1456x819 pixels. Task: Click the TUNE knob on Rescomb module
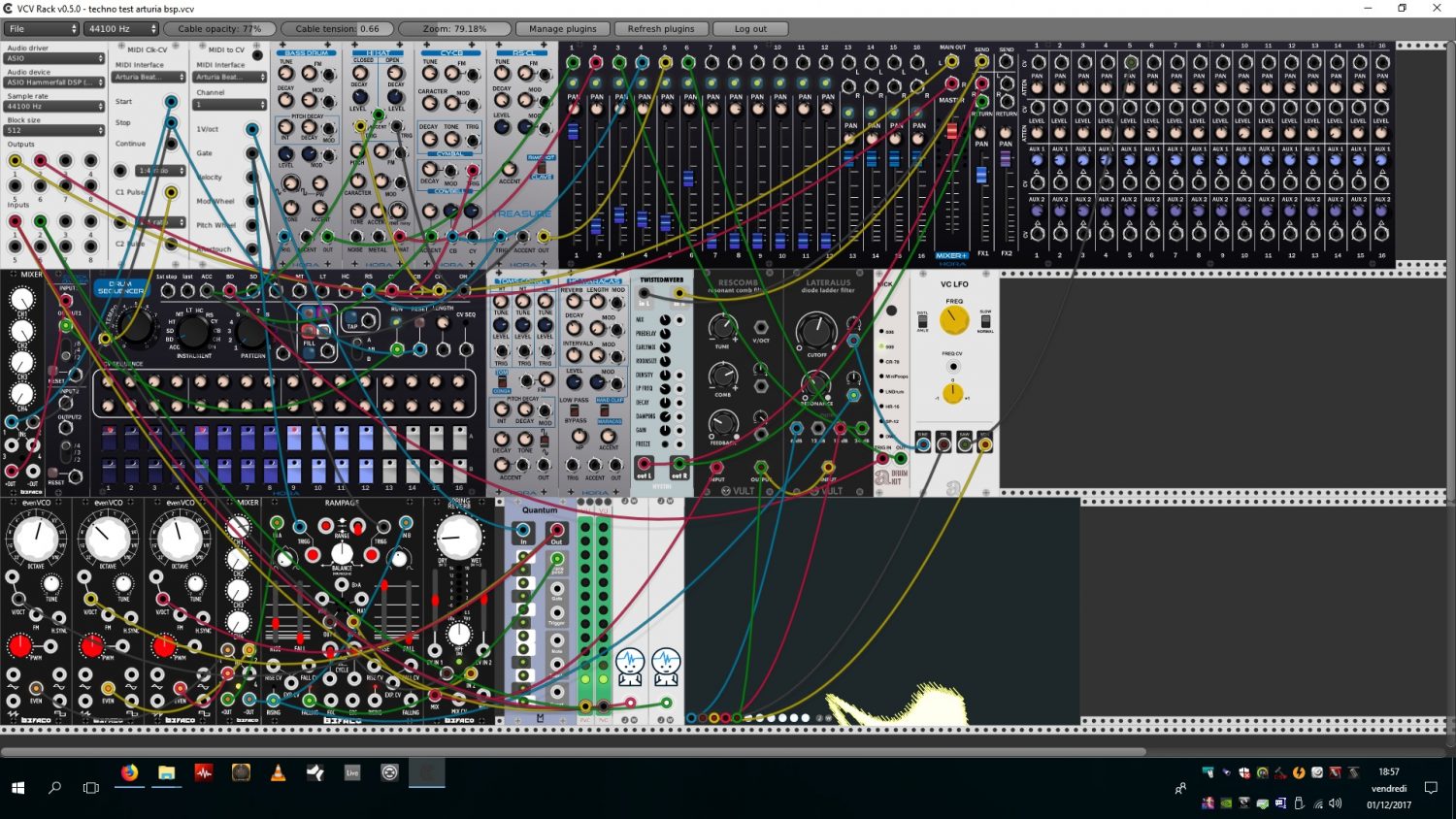click(722, 329)
